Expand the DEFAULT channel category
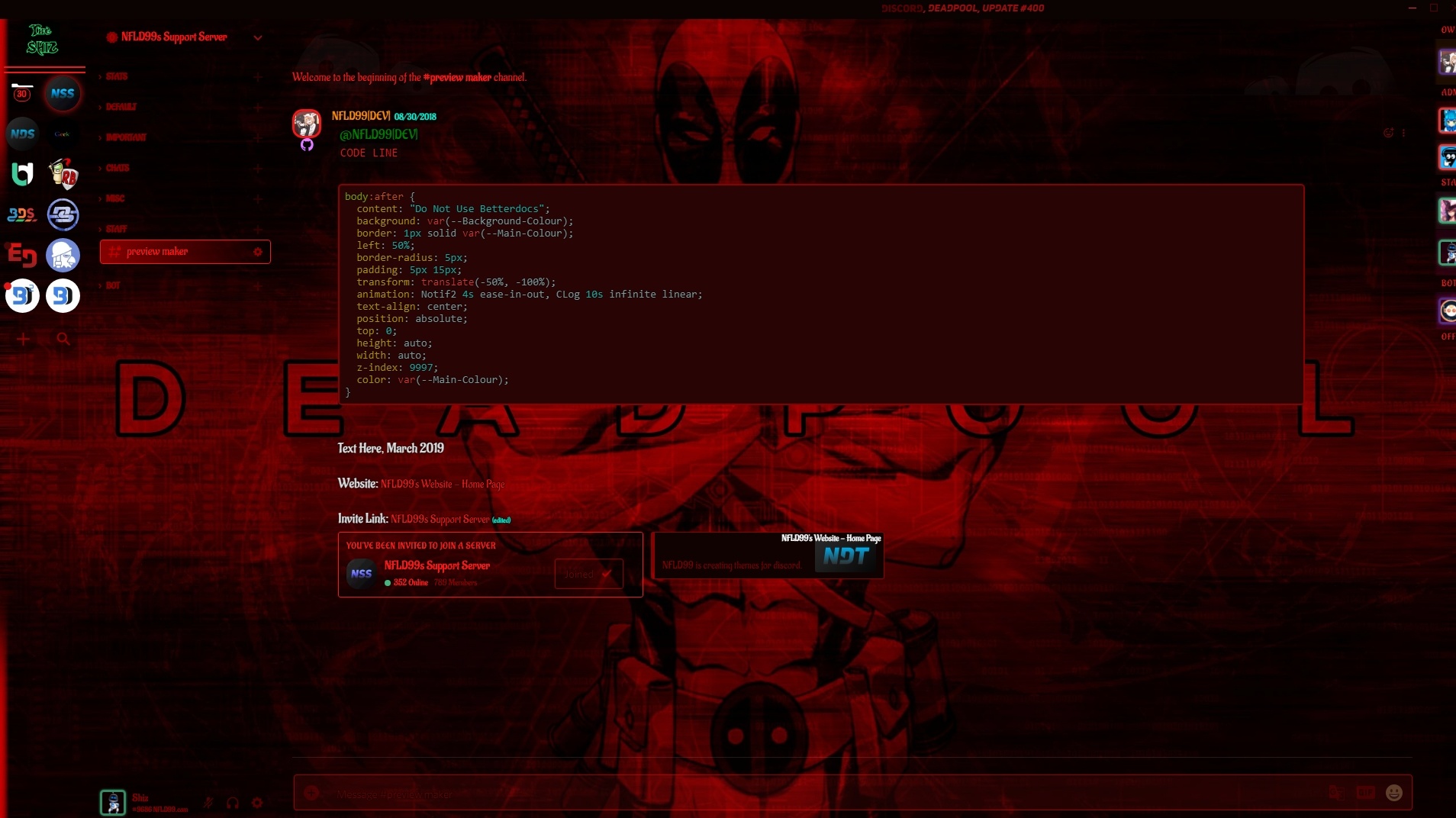This screenshot has height=818, width=1456. point(121,107)
